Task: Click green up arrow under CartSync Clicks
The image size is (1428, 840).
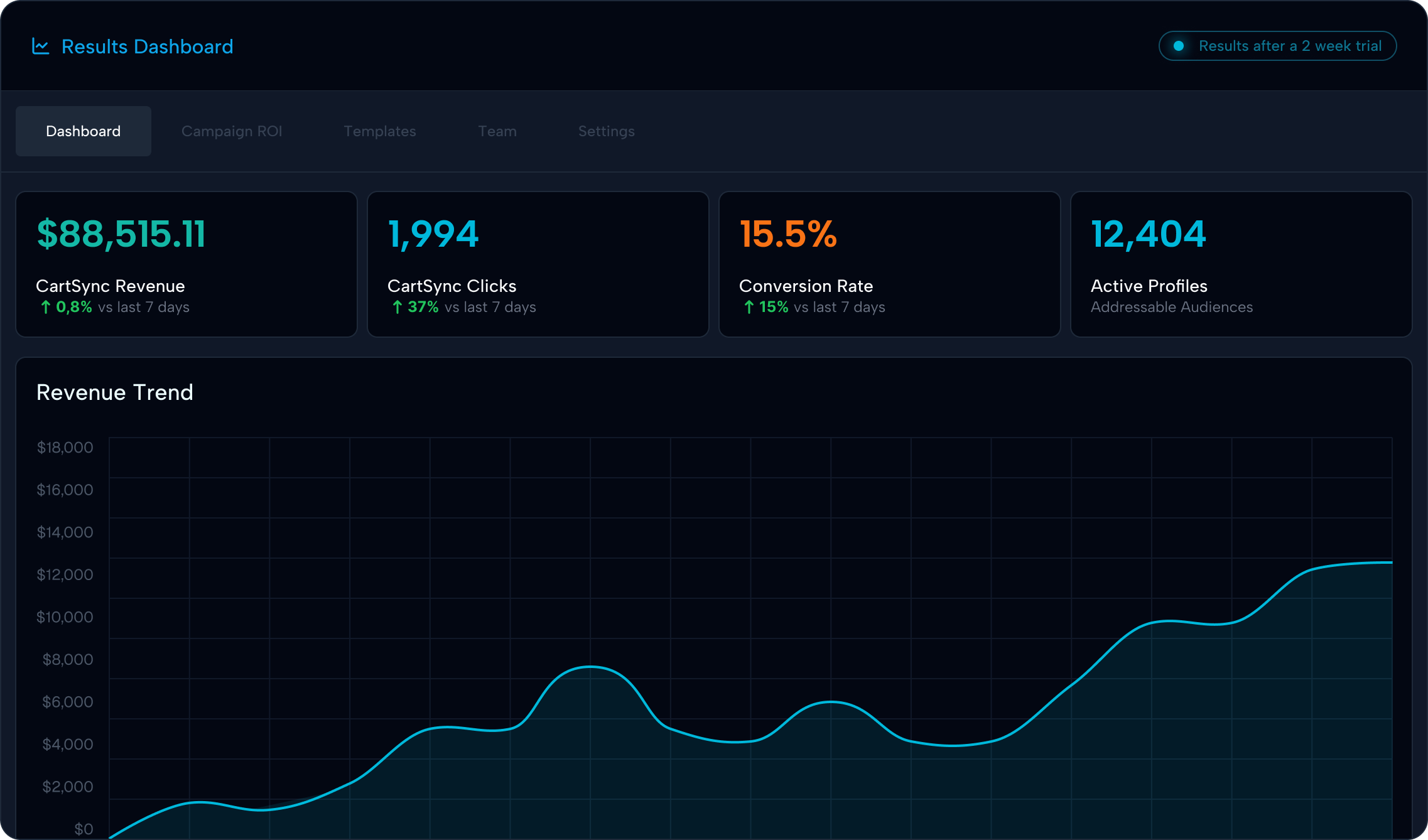Action: point(397,307)
